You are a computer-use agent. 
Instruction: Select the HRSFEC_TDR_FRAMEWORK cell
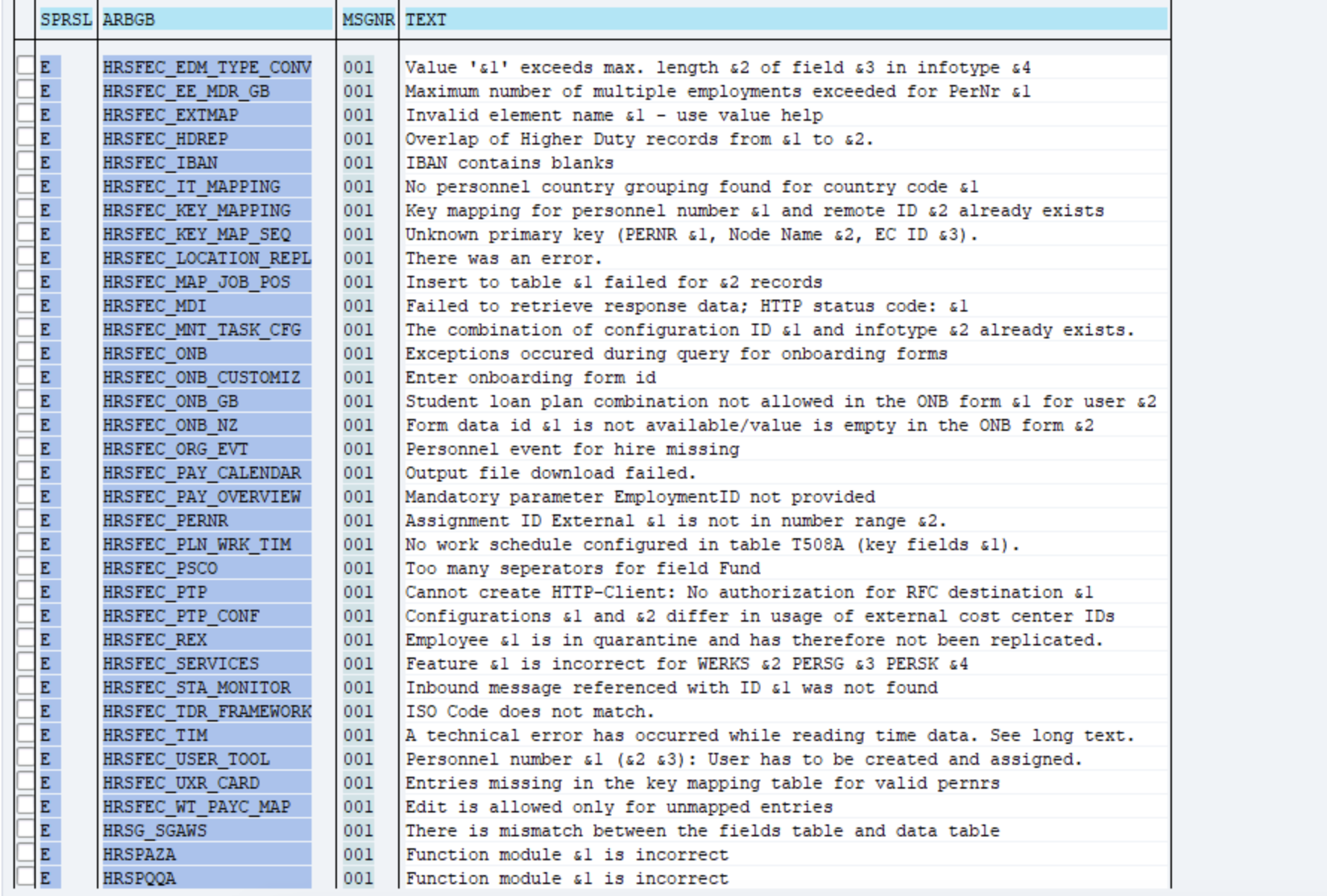[x=207, y=711]
